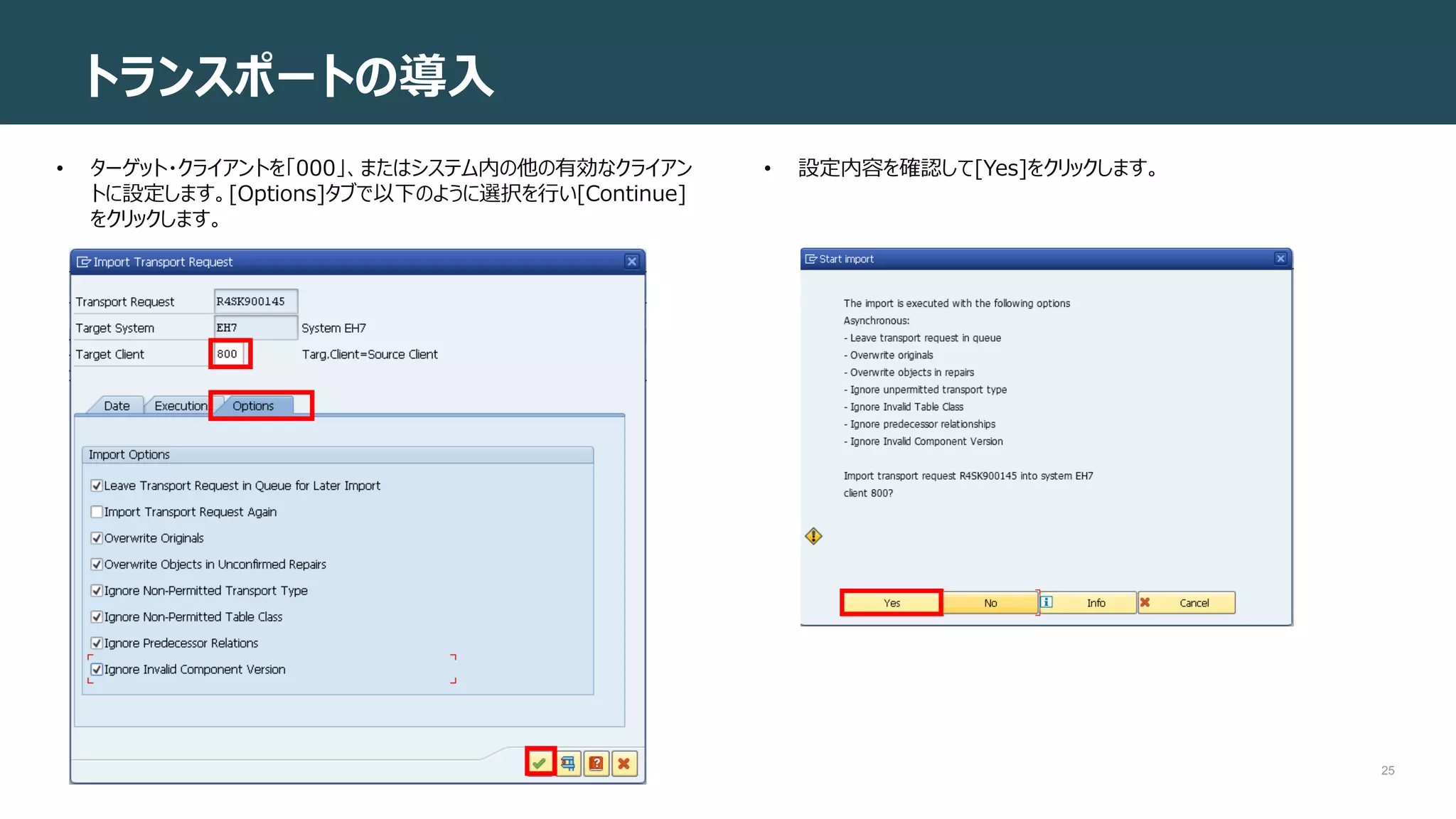Click the import documentation icon beside checkmark
Screen dimensions: 1456x819
[568, 764]
